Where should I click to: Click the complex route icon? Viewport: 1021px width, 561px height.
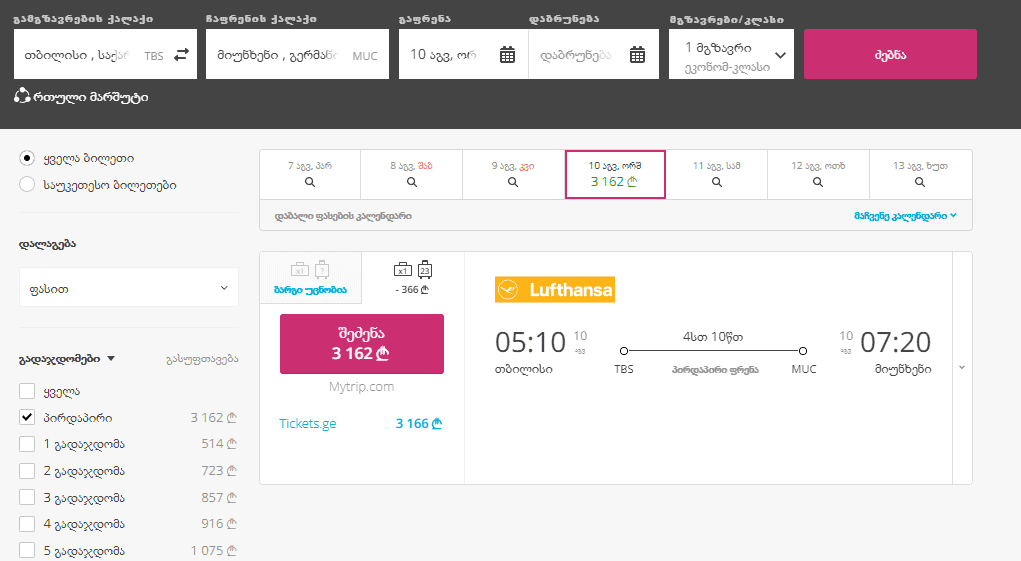point(22,96)
